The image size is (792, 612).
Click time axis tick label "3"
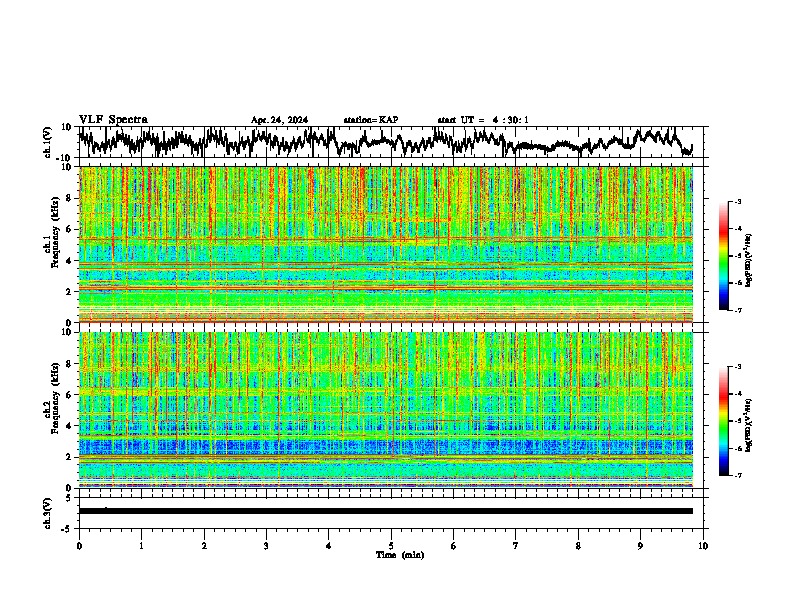point(266,546)
